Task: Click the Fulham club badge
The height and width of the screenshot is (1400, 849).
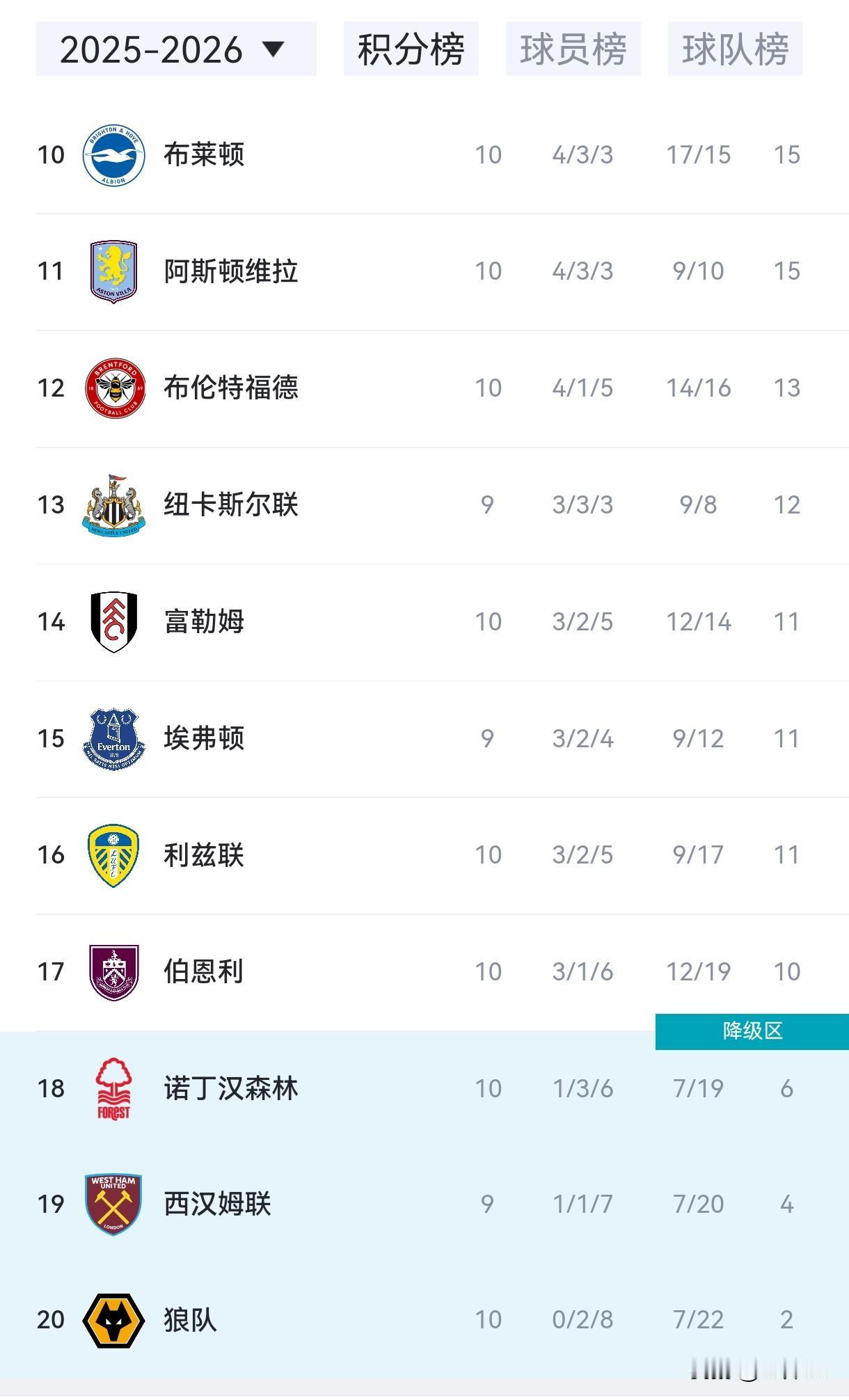Action: (113, 622)
